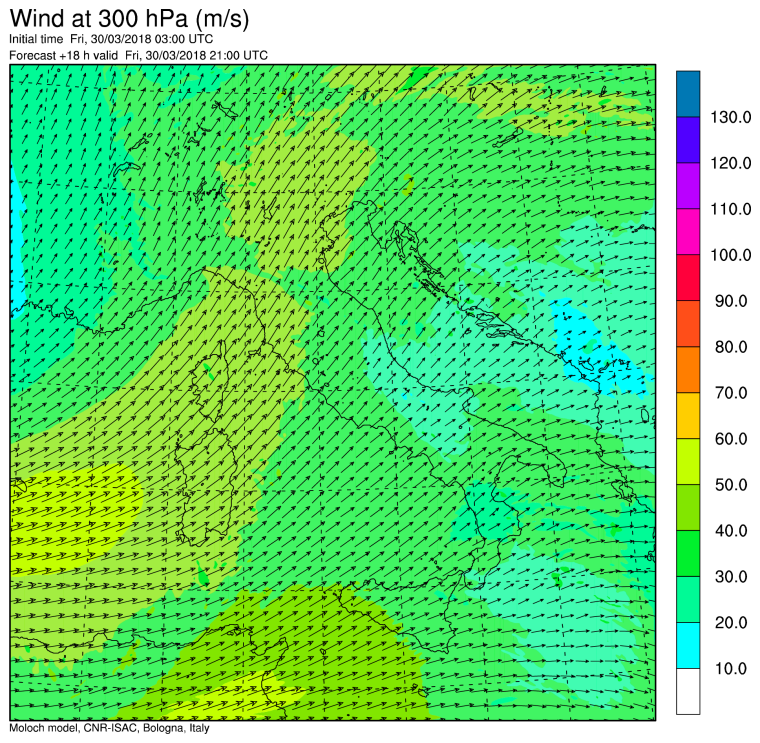Click the 100.0 colorbar label
Viewport: 760px width, 743px height.
(x=730, y=255)
